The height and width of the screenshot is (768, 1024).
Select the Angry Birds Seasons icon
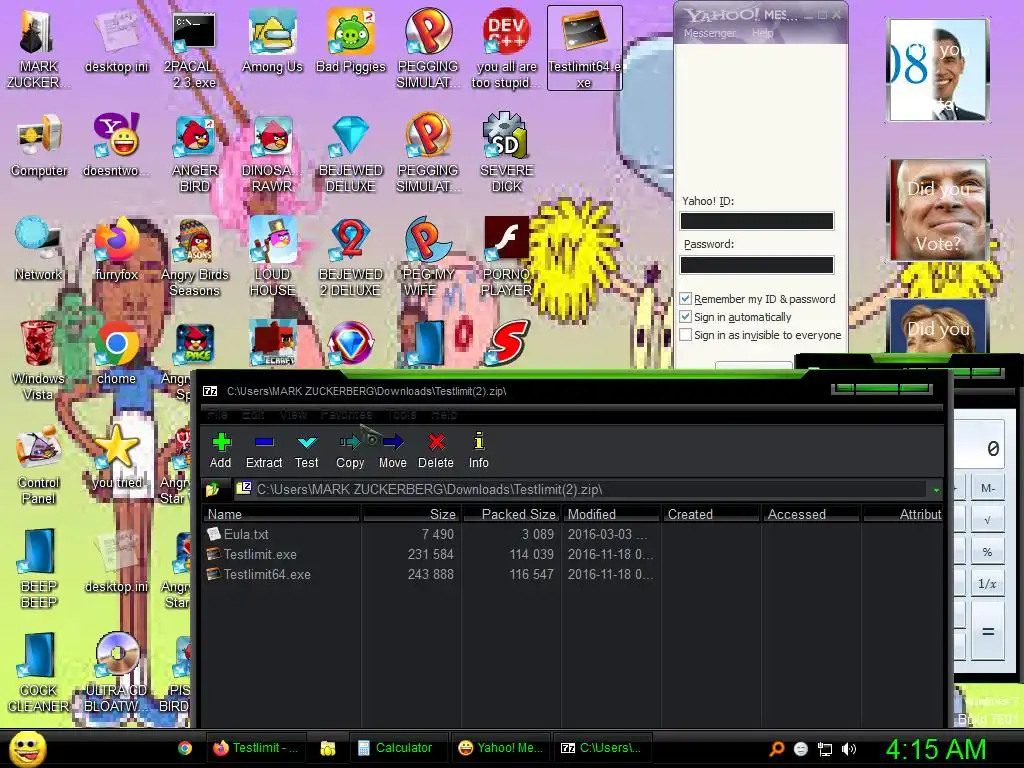click(195, 257)
